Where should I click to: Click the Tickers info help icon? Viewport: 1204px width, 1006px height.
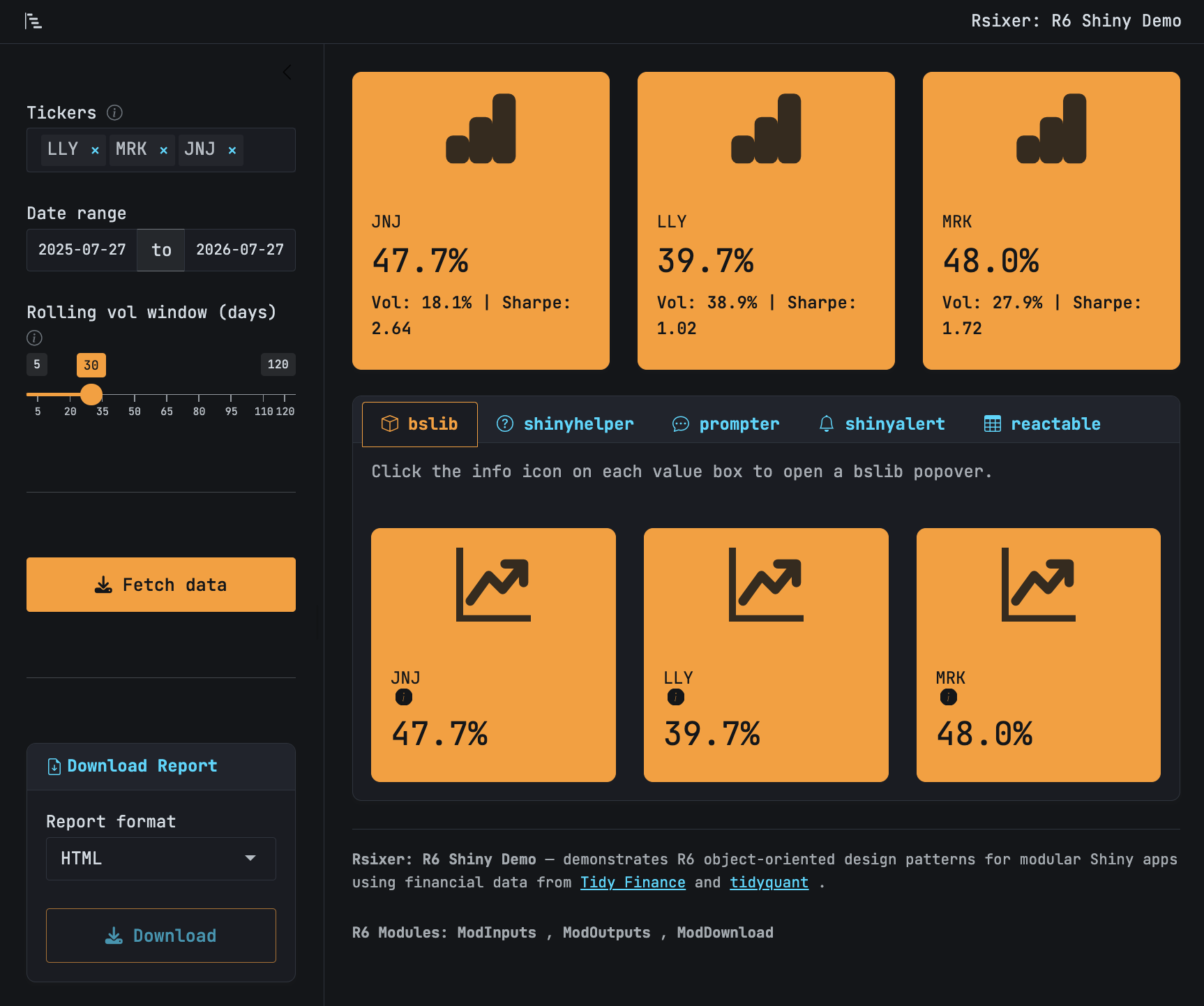coord(114,112)
